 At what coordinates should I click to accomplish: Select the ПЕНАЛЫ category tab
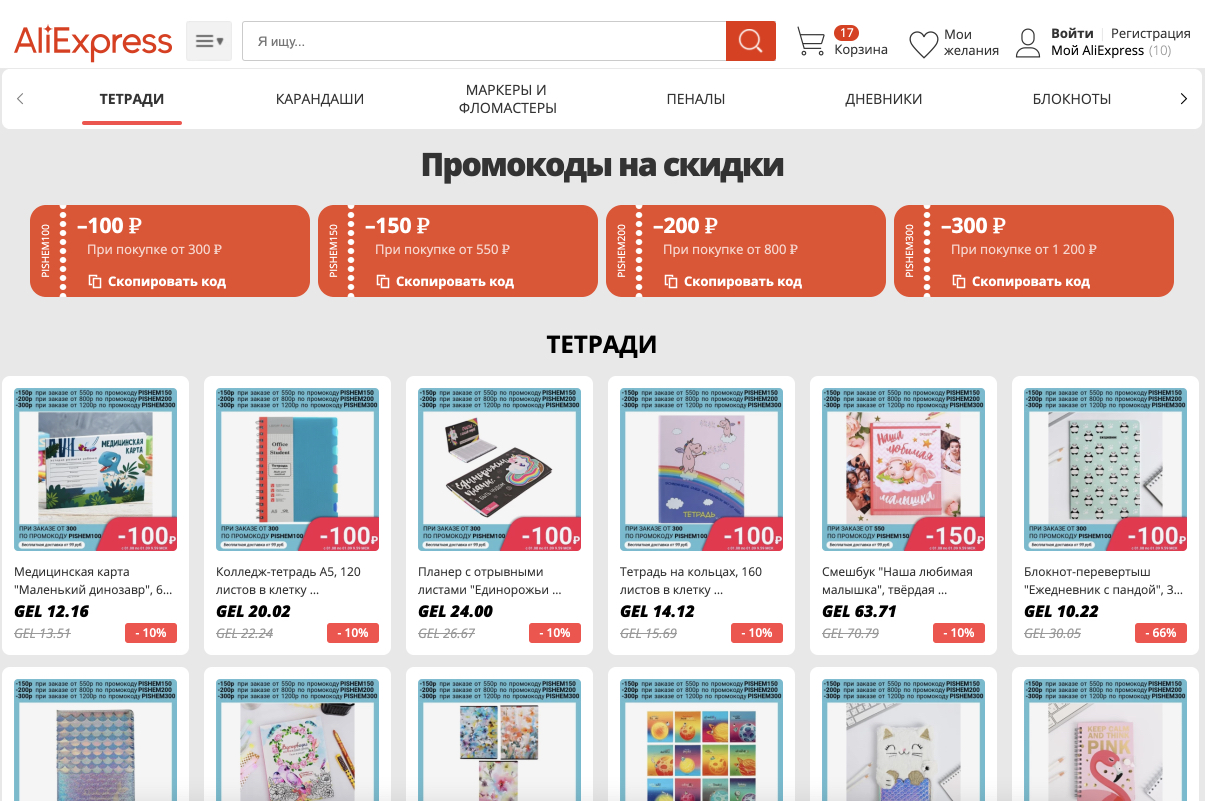pos(696,99)
